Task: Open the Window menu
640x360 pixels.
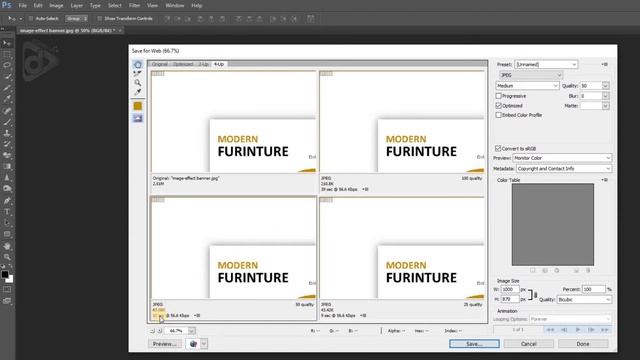Action: point(175,6)
